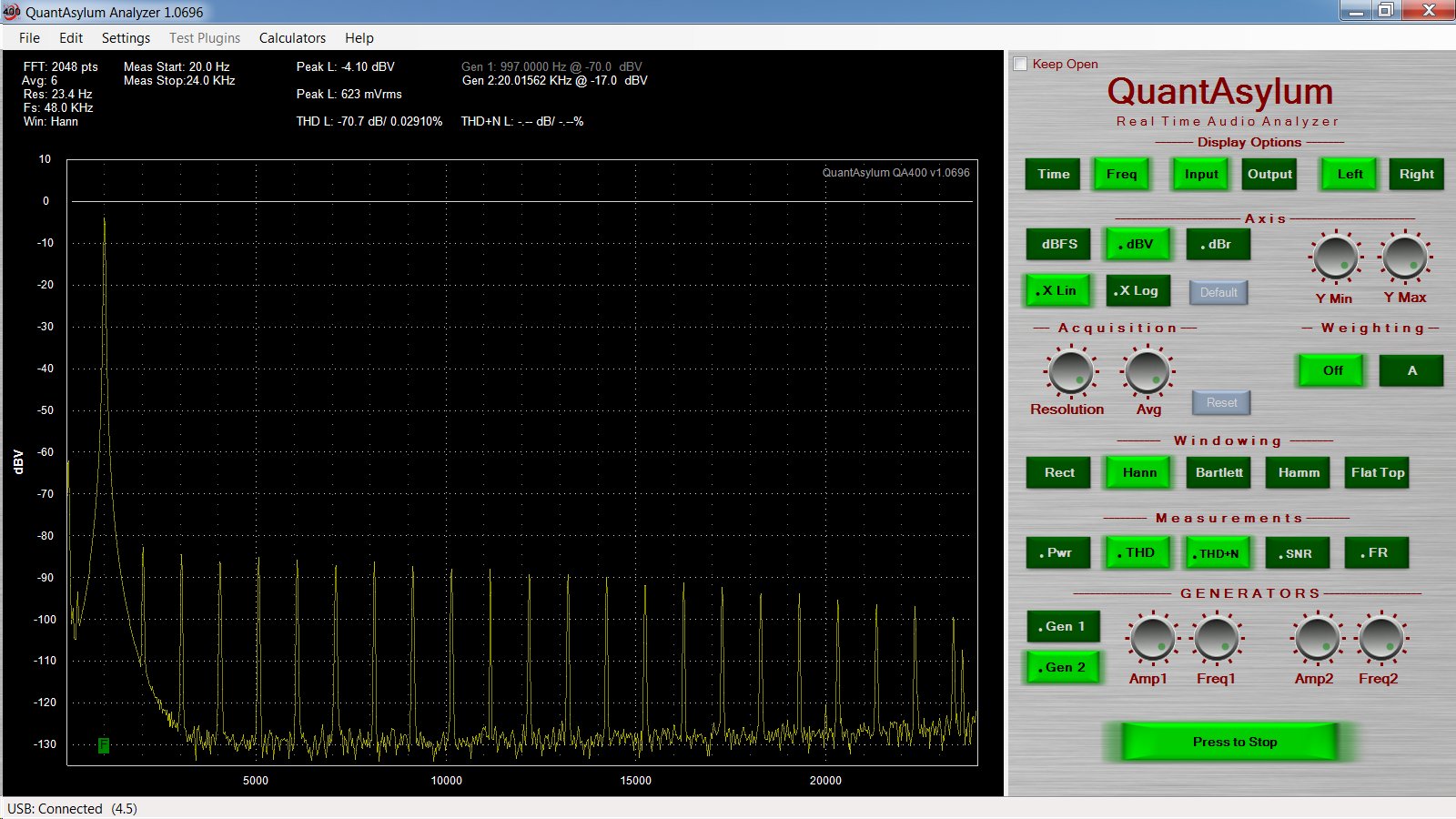Set X axis to logarithmic (X Log)
Image resolution: width=1456 pixels, height=819 pixels.
coord(1138,290)
